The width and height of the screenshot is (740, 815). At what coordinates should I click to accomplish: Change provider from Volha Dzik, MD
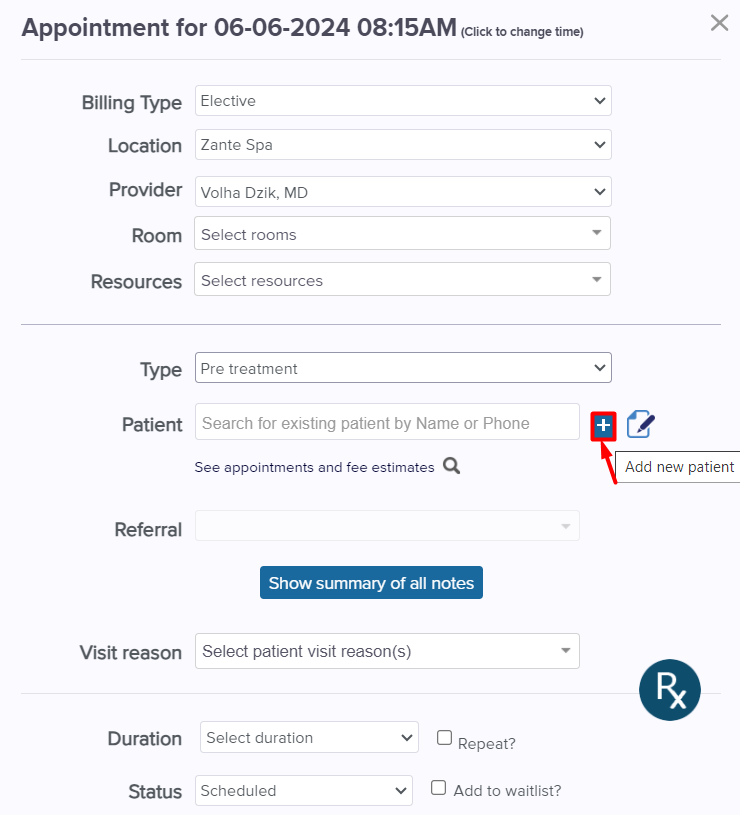(x=403, y=192)
